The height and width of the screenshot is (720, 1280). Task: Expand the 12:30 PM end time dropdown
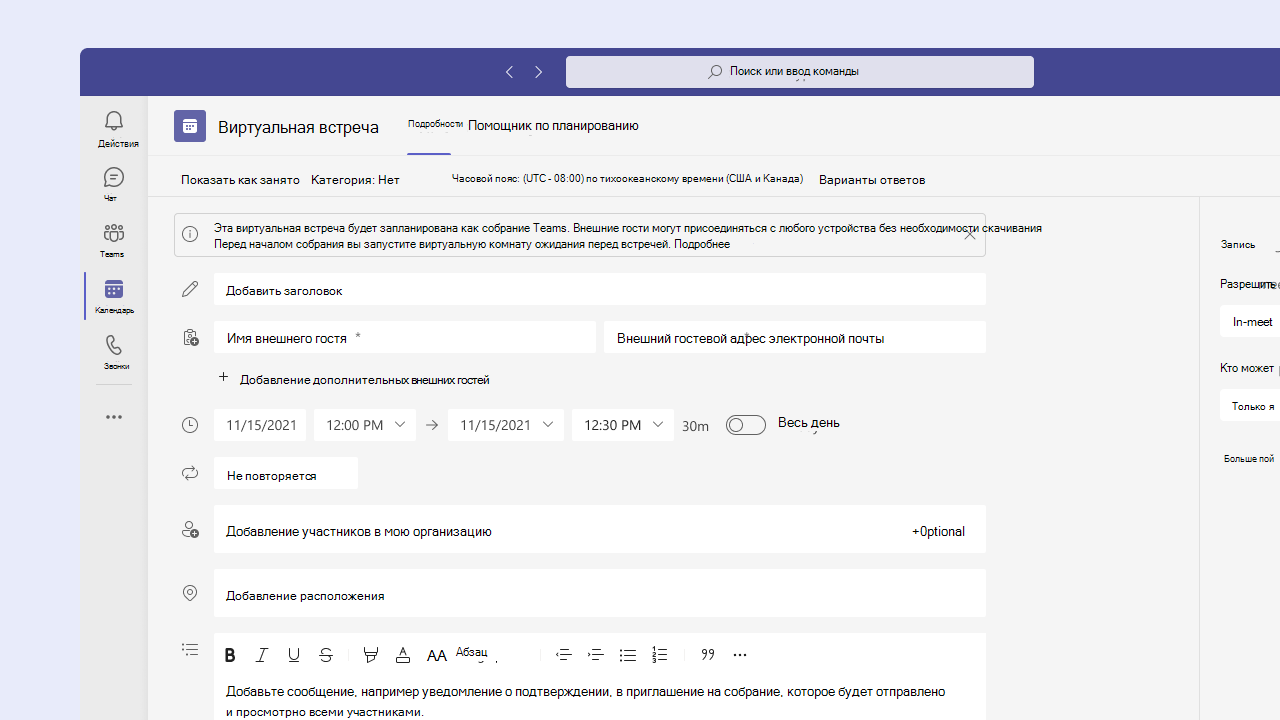623,425
